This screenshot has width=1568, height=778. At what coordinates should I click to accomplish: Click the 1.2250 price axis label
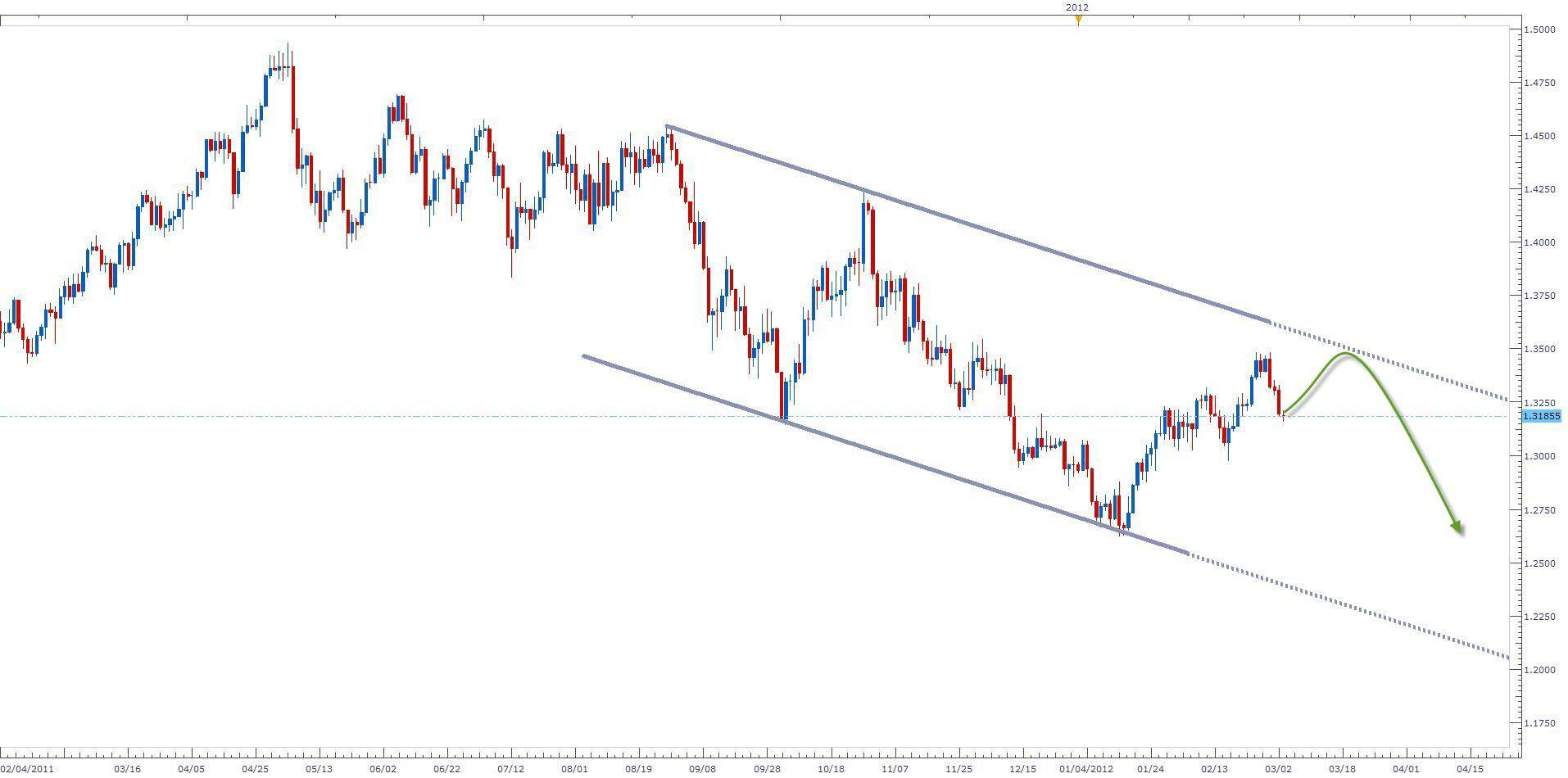pos(1539,617)
